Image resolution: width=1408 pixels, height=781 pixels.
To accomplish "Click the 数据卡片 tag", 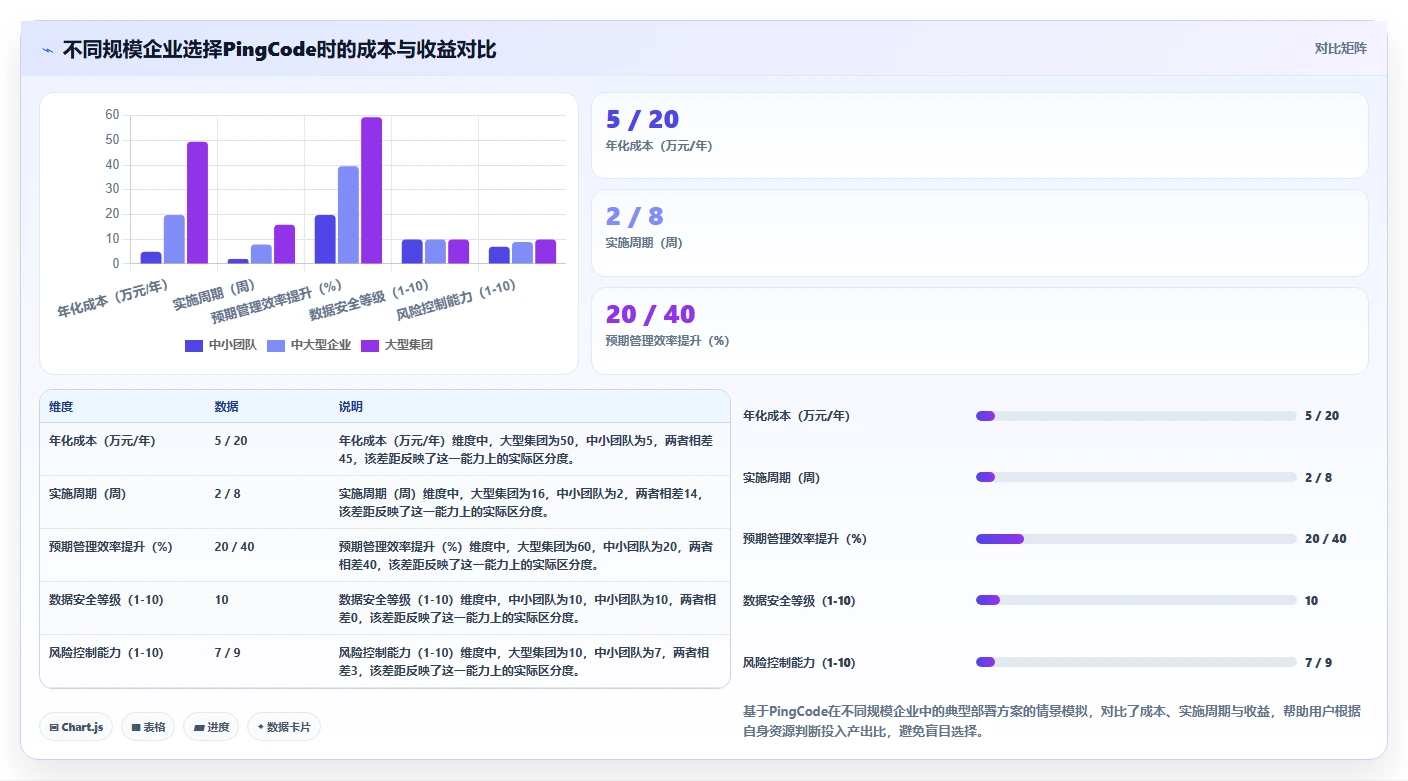I will (x=284, y=727).
